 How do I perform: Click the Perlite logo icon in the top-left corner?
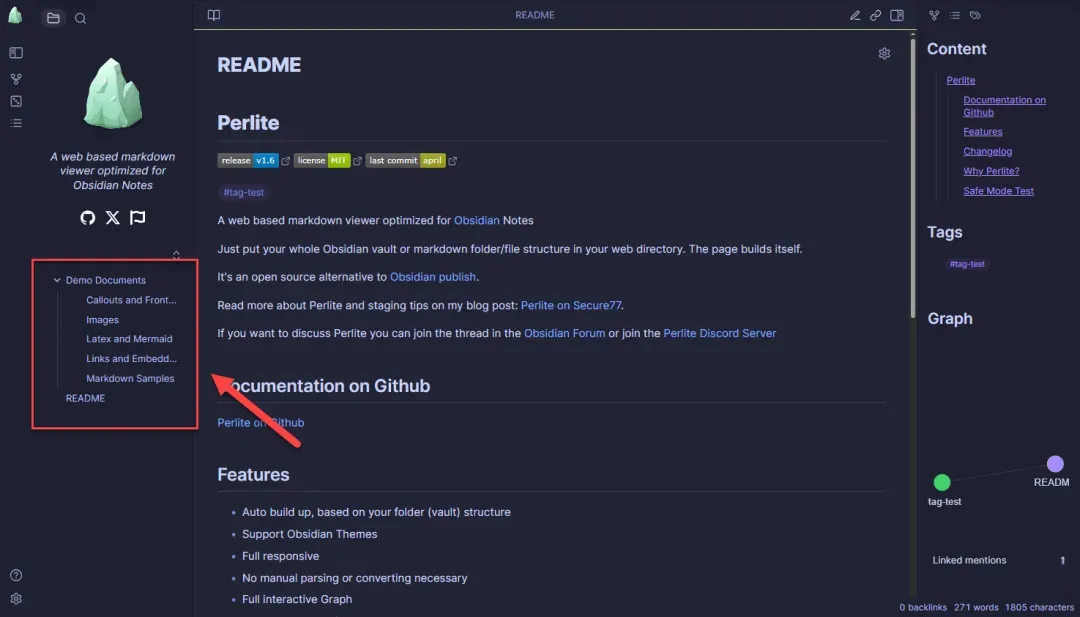click(15, 14)
